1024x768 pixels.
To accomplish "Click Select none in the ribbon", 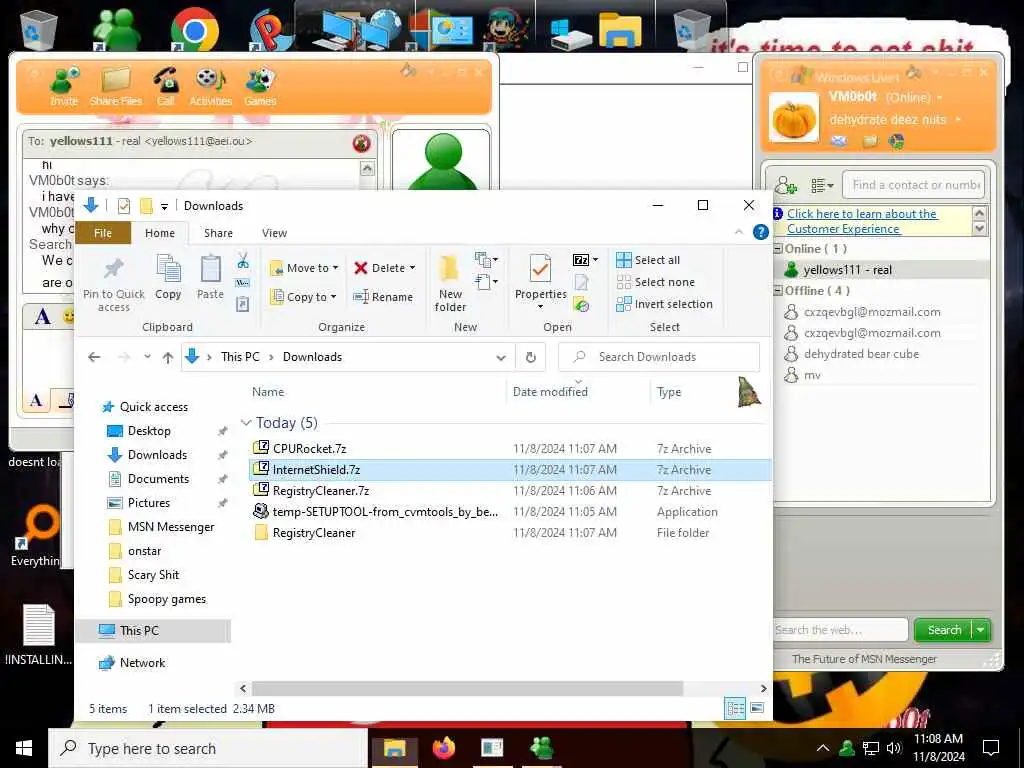I will point(656,282).
